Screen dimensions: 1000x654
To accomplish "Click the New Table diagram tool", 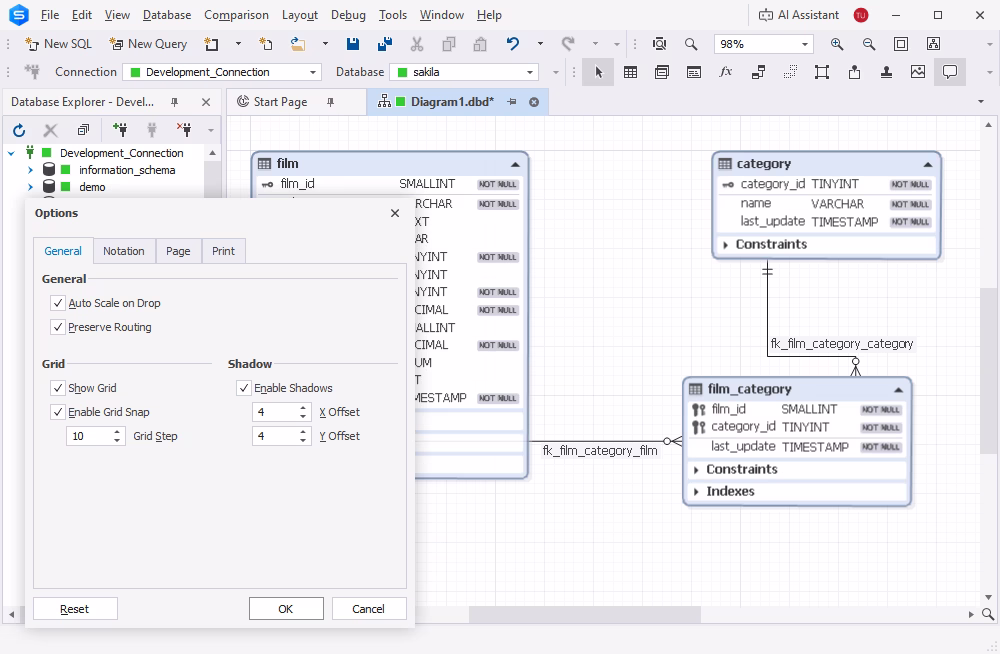I will (630, 72).
